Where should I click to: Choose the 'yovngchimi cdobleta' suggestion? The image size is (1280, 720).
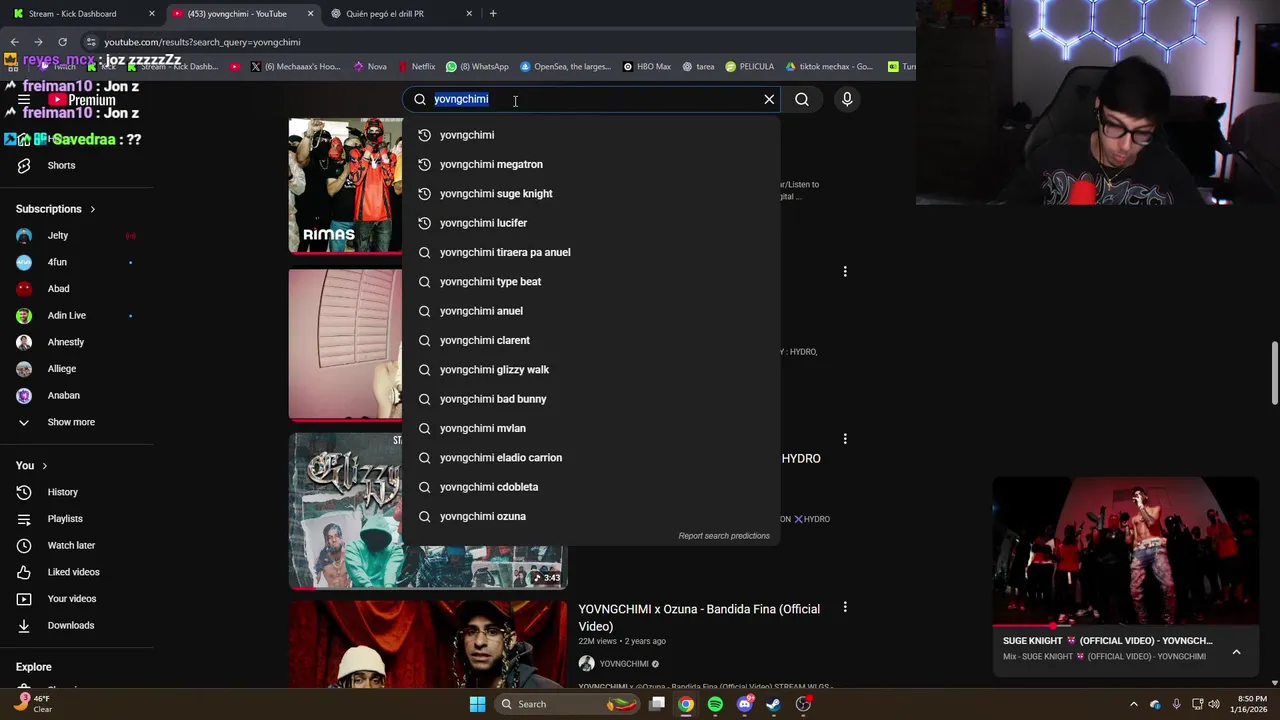click(591, 487)
